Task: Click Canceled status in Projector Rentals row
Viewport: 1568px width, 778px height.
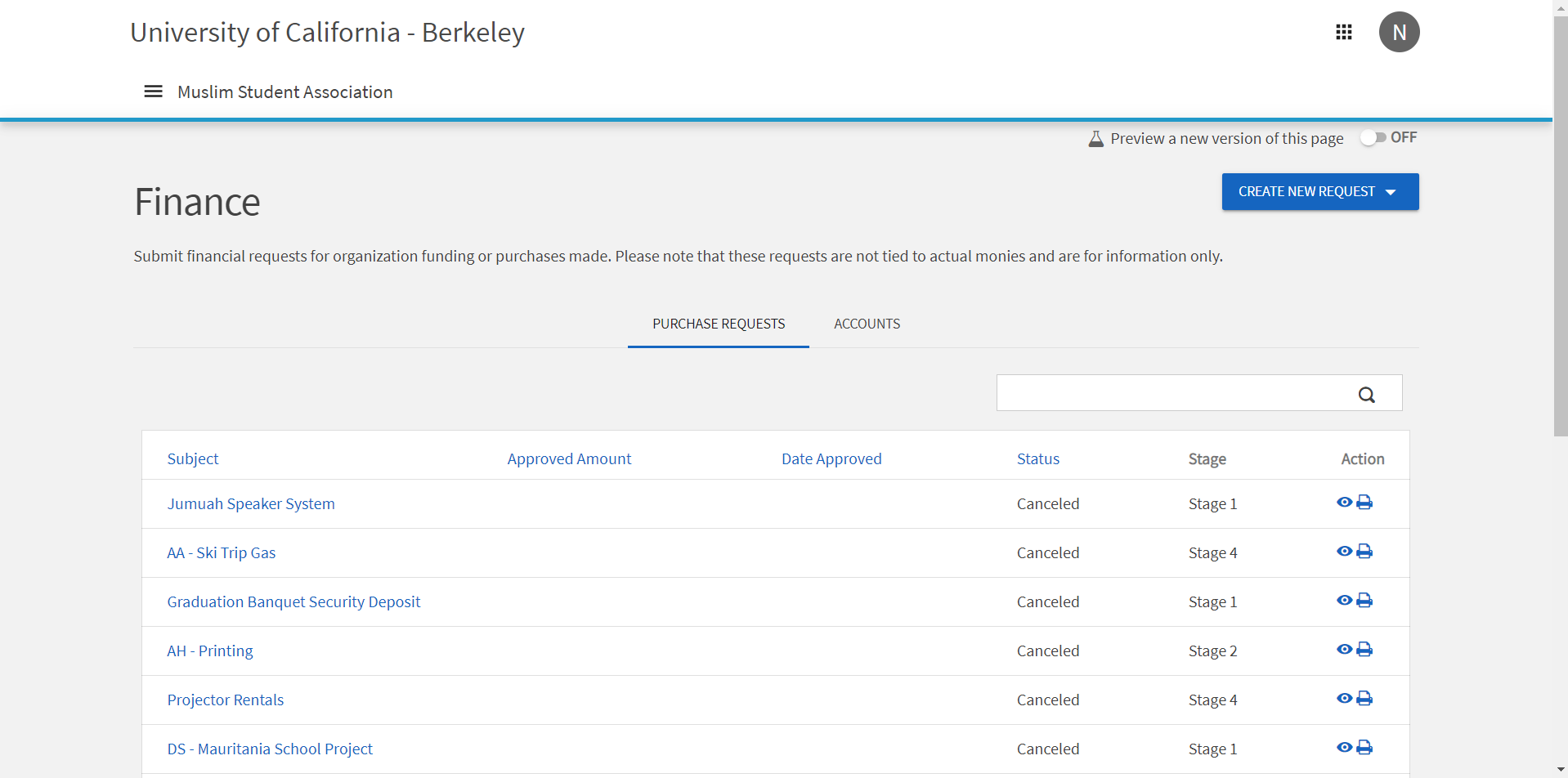Action: [1048, 700]
